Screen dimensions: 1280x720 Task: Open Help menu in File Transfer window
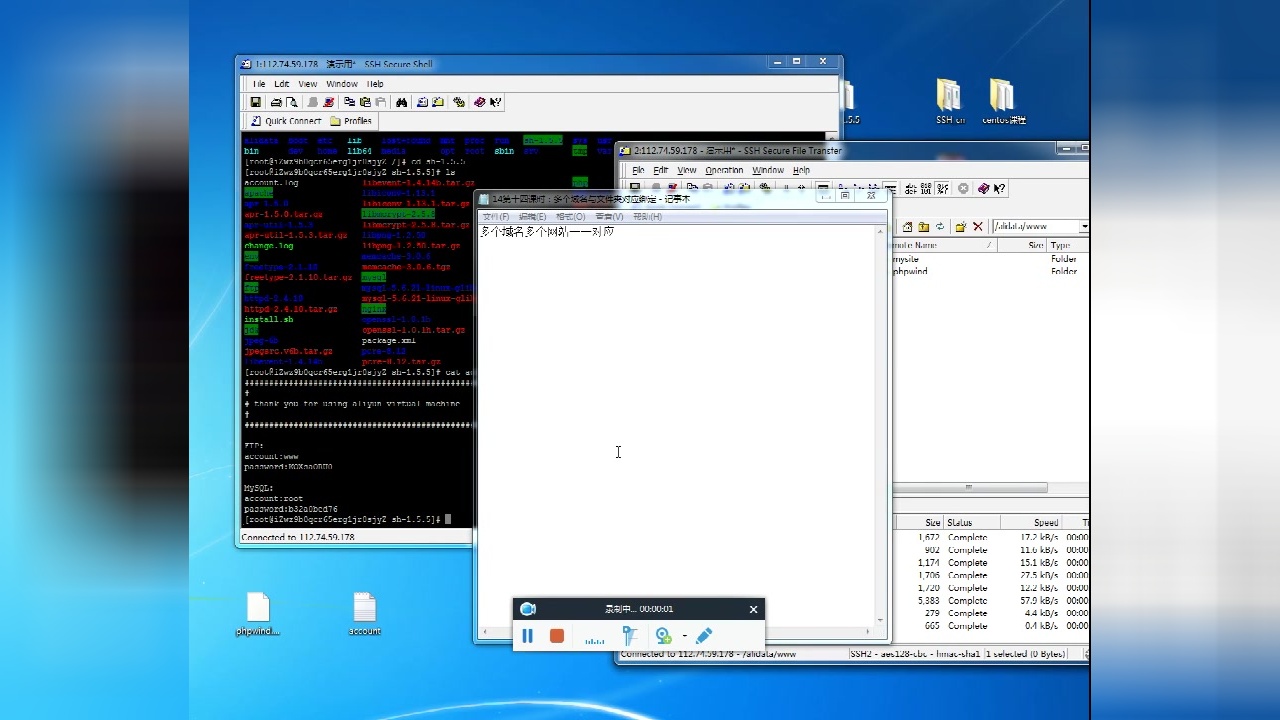(x=802, y=170)
